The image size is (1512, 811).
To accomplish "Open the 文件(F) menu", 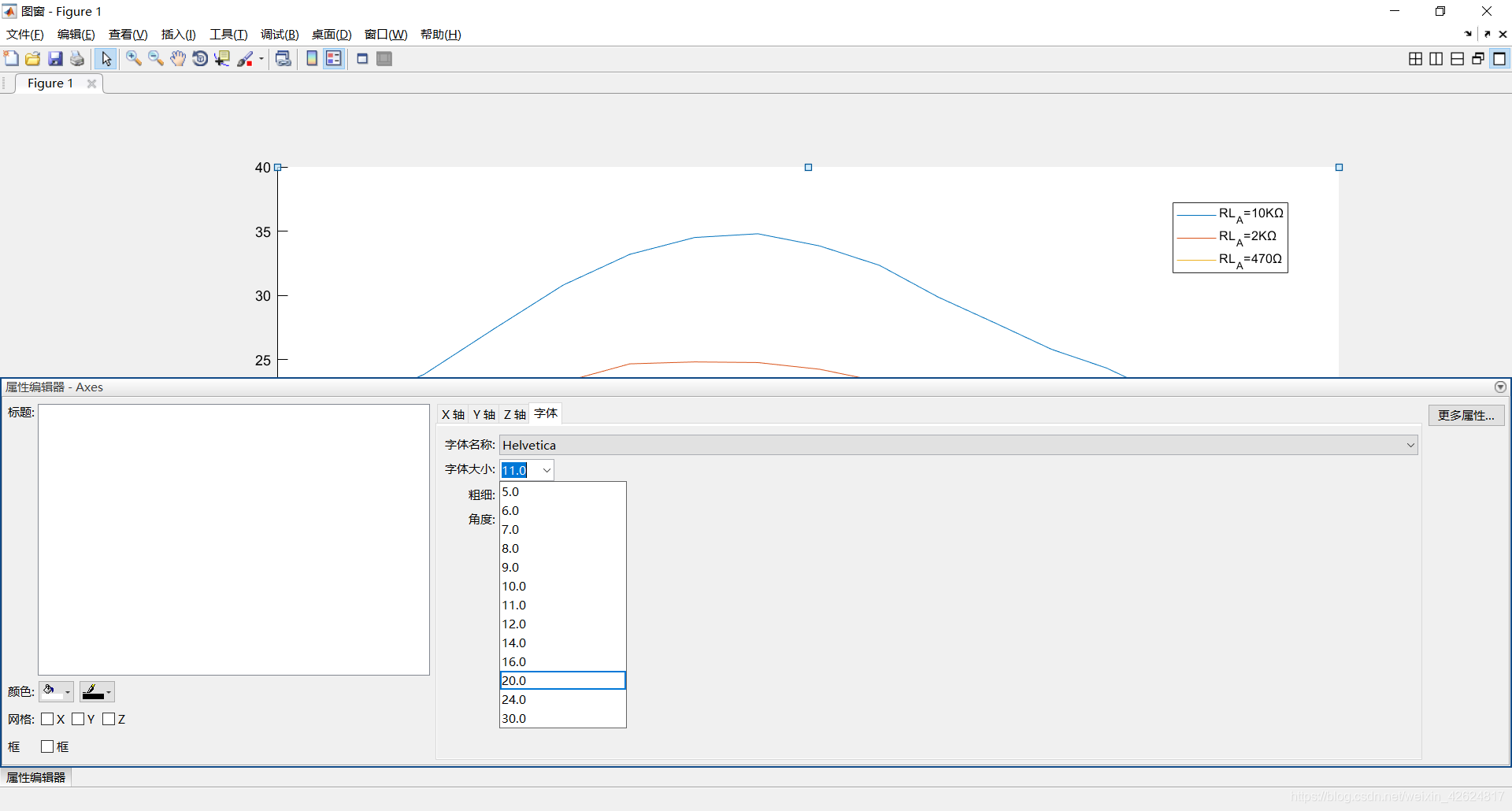I will [x=25, y=35].
